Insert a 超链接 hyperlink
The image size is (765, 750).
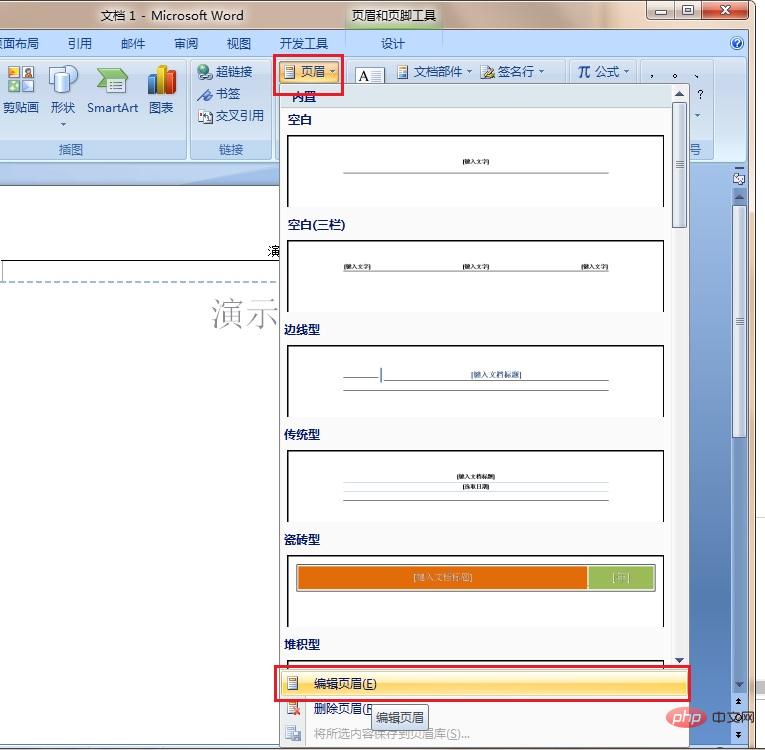[x=225, y=72]
